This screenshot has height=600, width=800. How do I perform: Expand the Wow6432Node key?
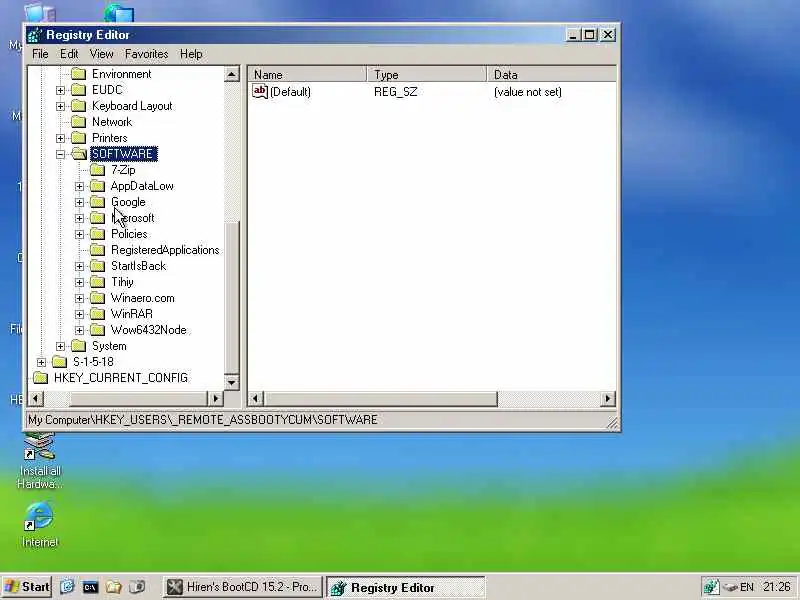79,330
